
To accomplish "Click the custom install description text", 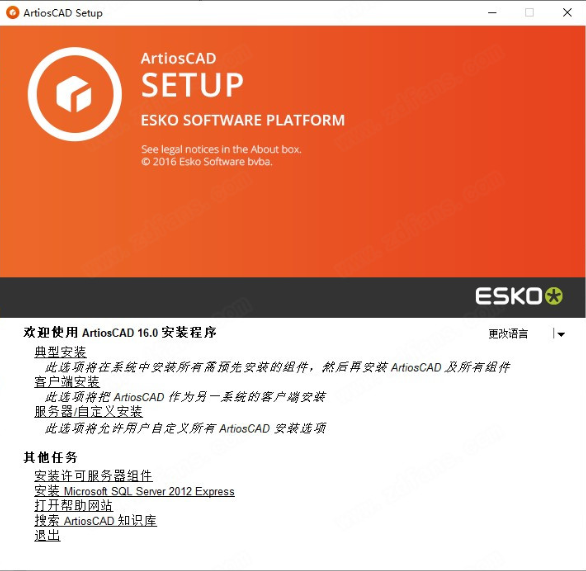I will (x=185, y=428).
